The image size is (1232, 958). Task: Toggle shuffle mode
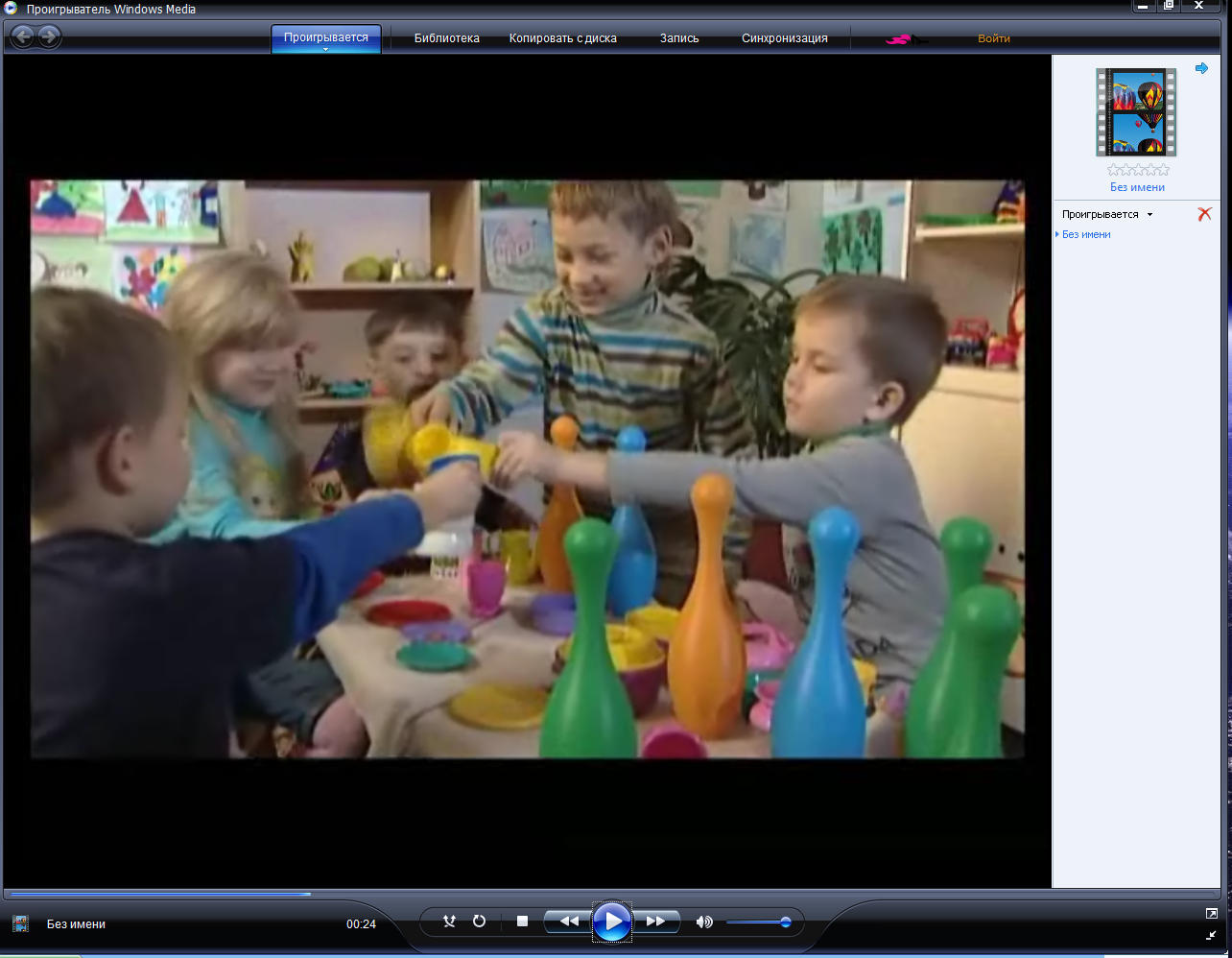tap(449, 922)
